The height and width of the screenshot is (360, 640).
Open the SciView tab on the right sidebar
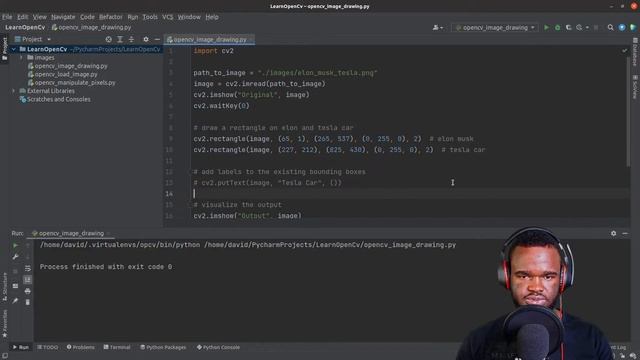pyautogui.click(x=635, y=87)
